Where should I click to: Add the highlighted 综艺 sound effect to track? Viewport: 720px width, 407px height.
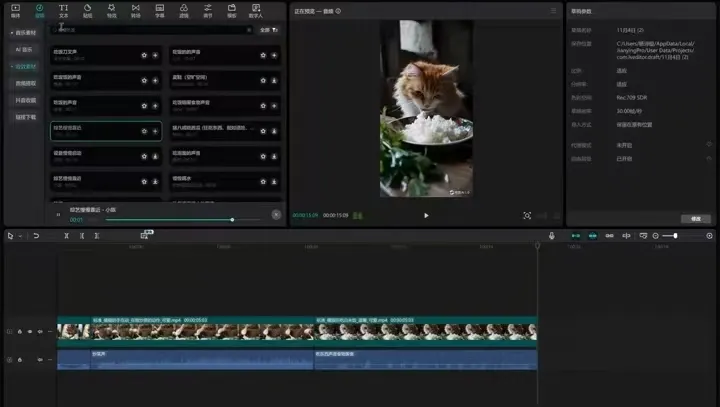point(155,131)
